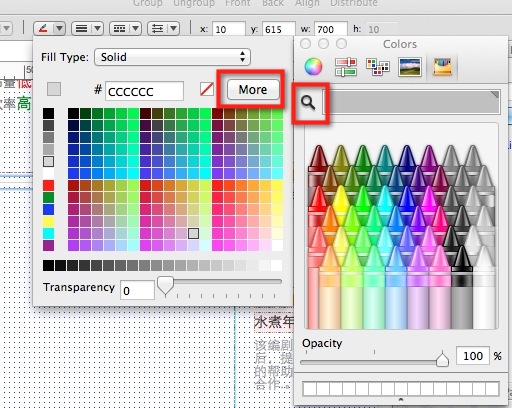Open the color palettes tab
The width and height of the screenshot is (512, 408).
click(x=378, y=67)
